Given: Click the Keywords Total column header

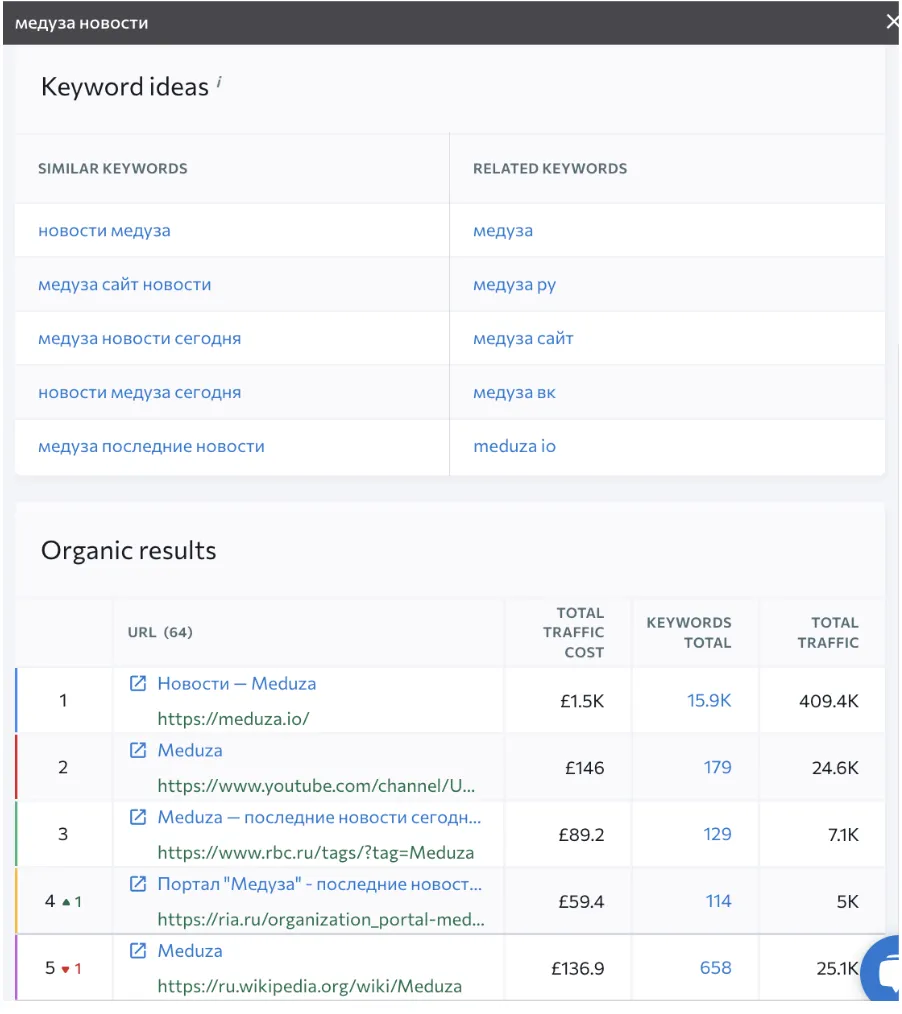Looking at the screenshot, I should (x=689, y=632).
